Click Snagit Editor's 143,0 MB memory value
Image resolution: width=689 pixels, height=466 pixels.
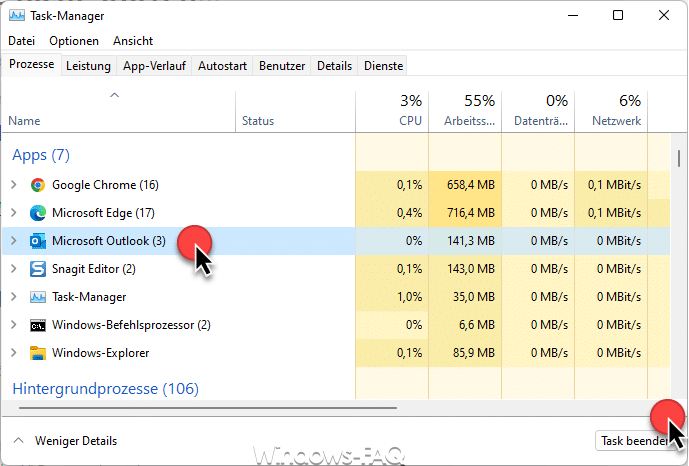(x=471, y=269)
